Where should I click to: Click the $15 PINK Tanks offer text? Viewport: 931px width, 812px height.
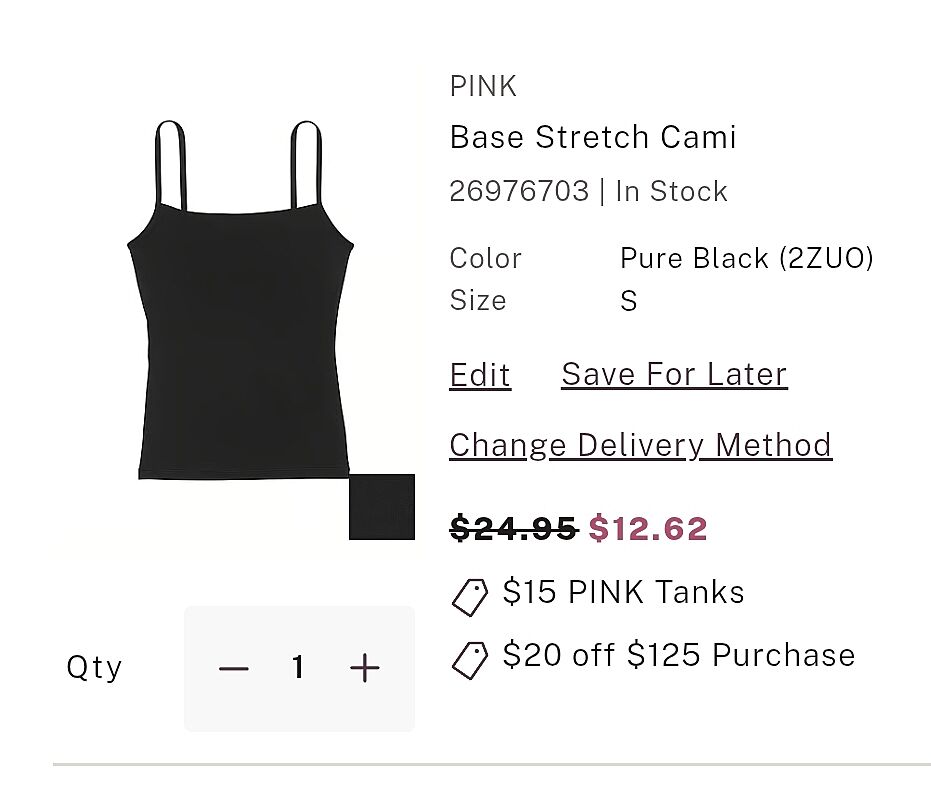[x=623, y=592]
